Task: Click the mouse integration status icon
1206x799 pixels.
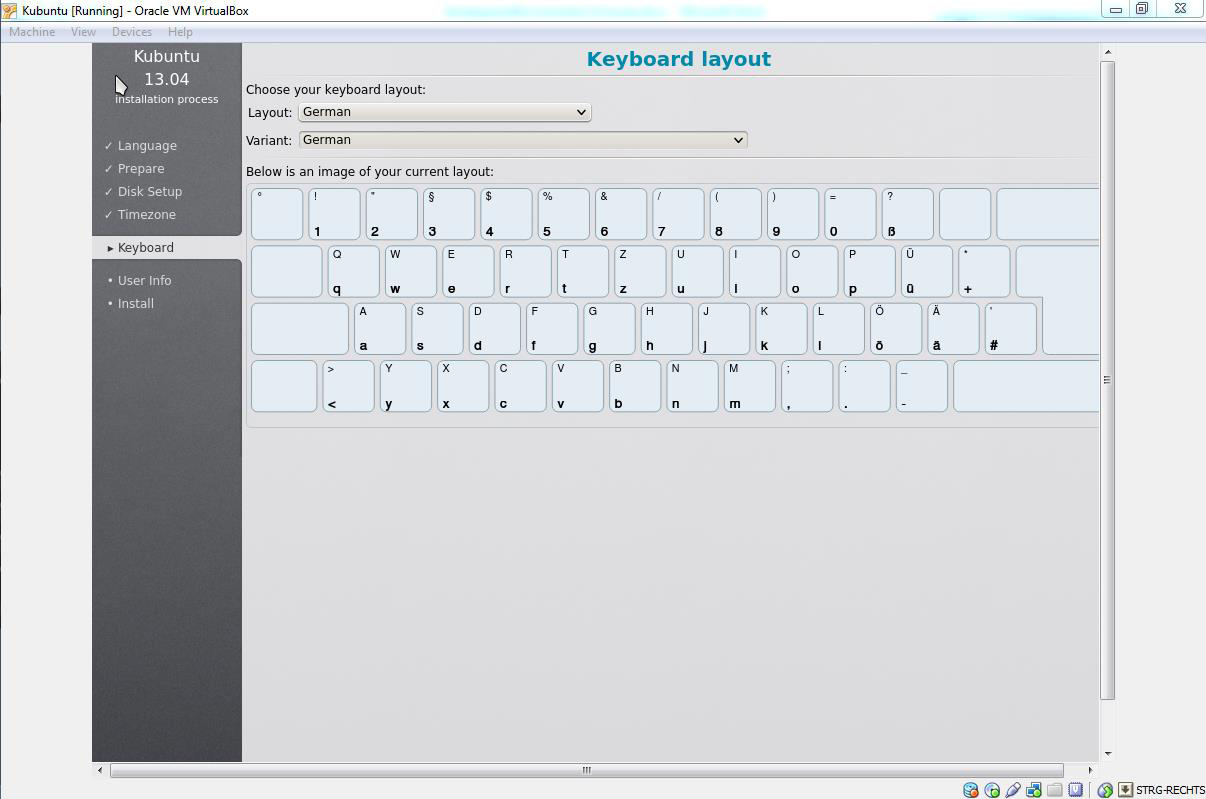Action: 1105,790
